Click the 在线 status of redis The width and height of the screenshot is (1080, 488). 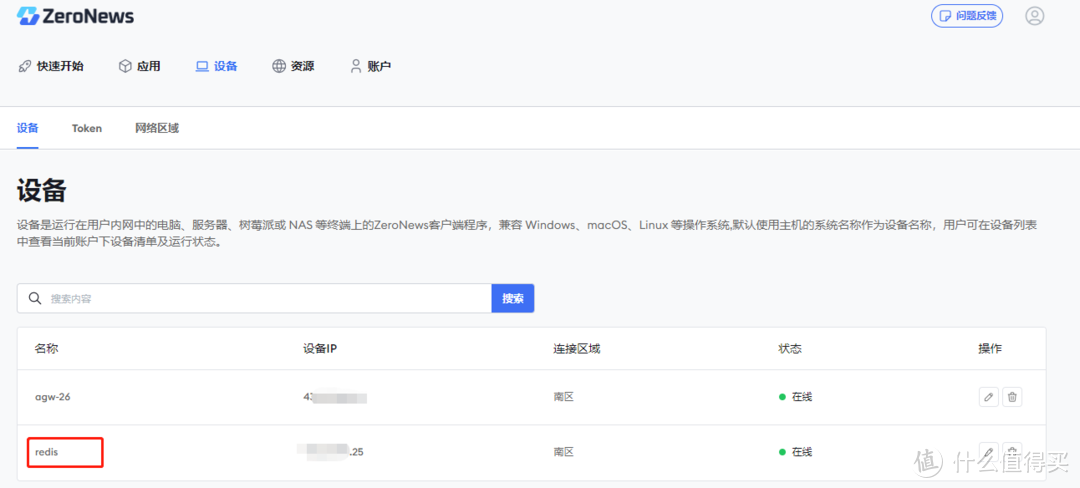click(x=796, y=452)
